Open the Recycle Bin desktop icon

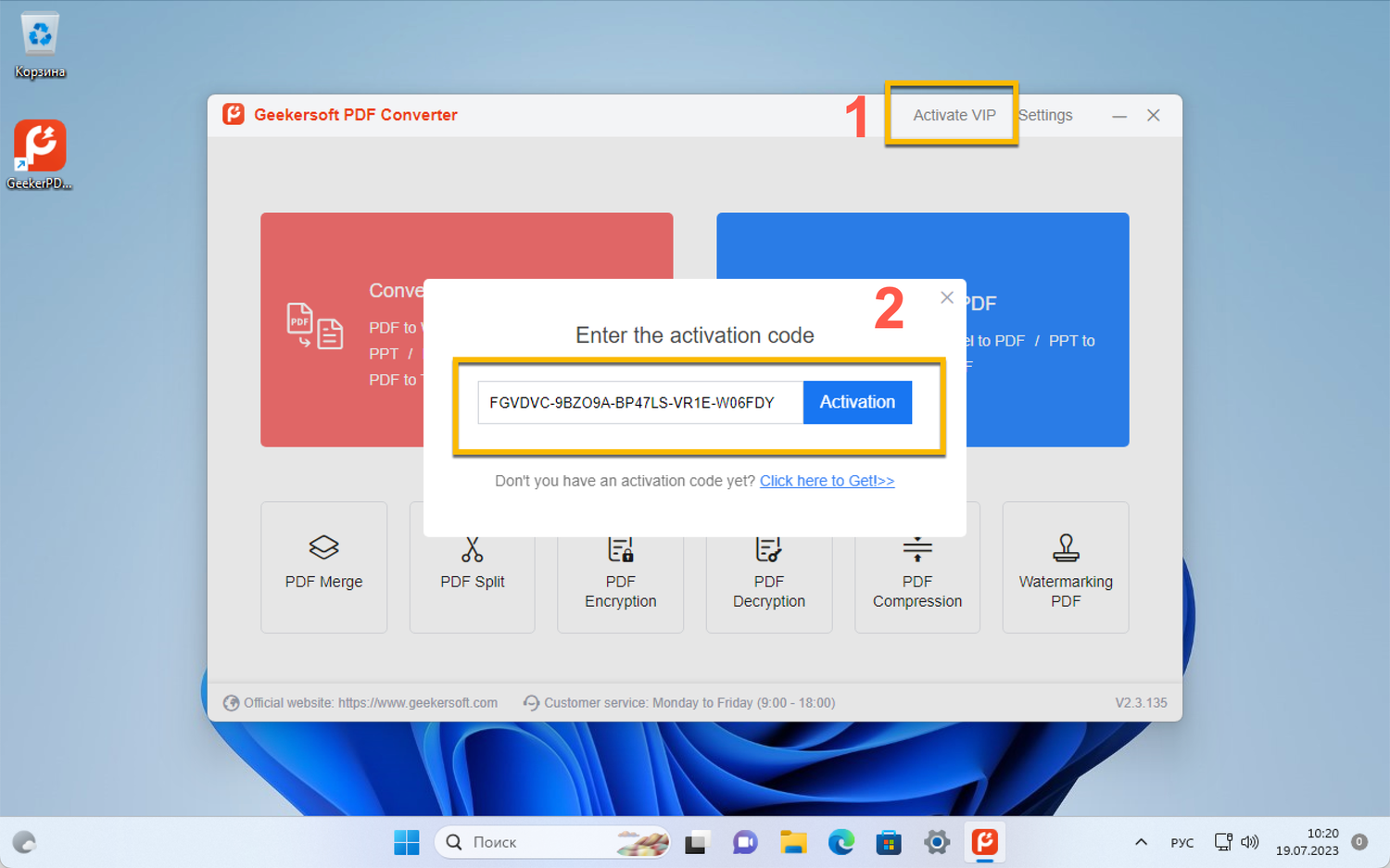[40, 45]
